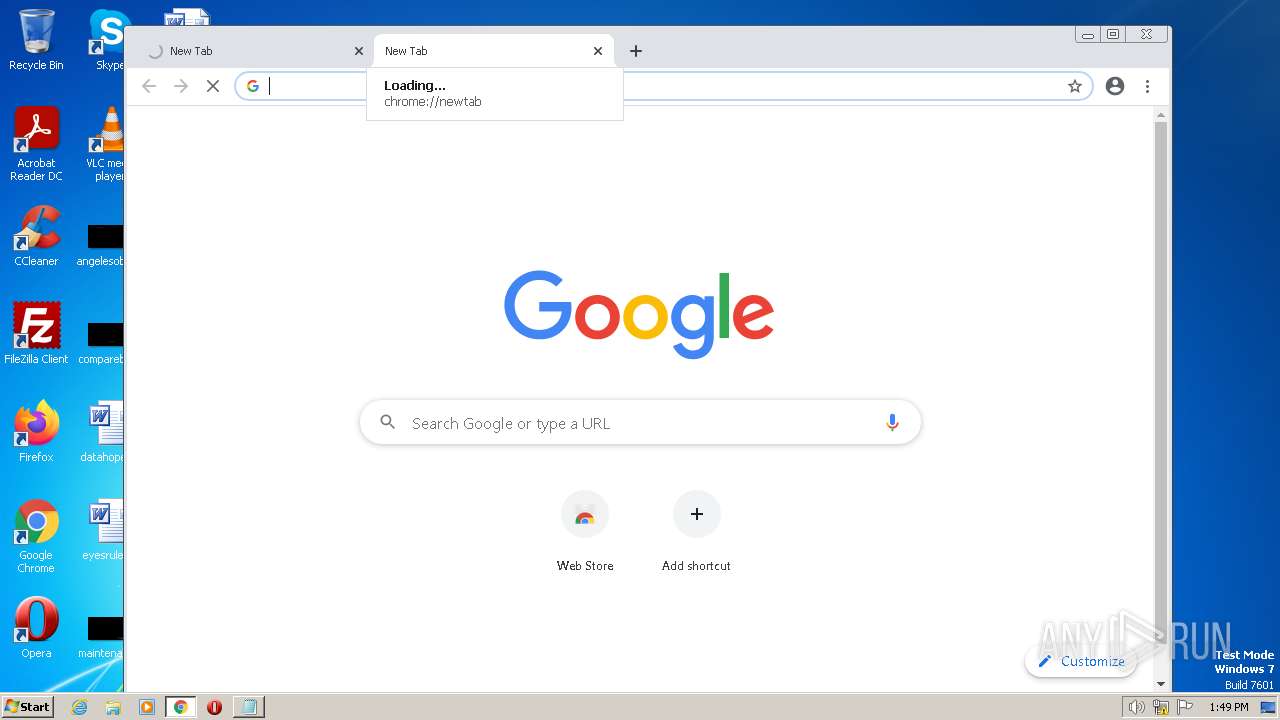Image resolution: width=1280 pixels, height=720 pixels.
Task: Click the scrollbar up arrow
Action: [1161, 115]
